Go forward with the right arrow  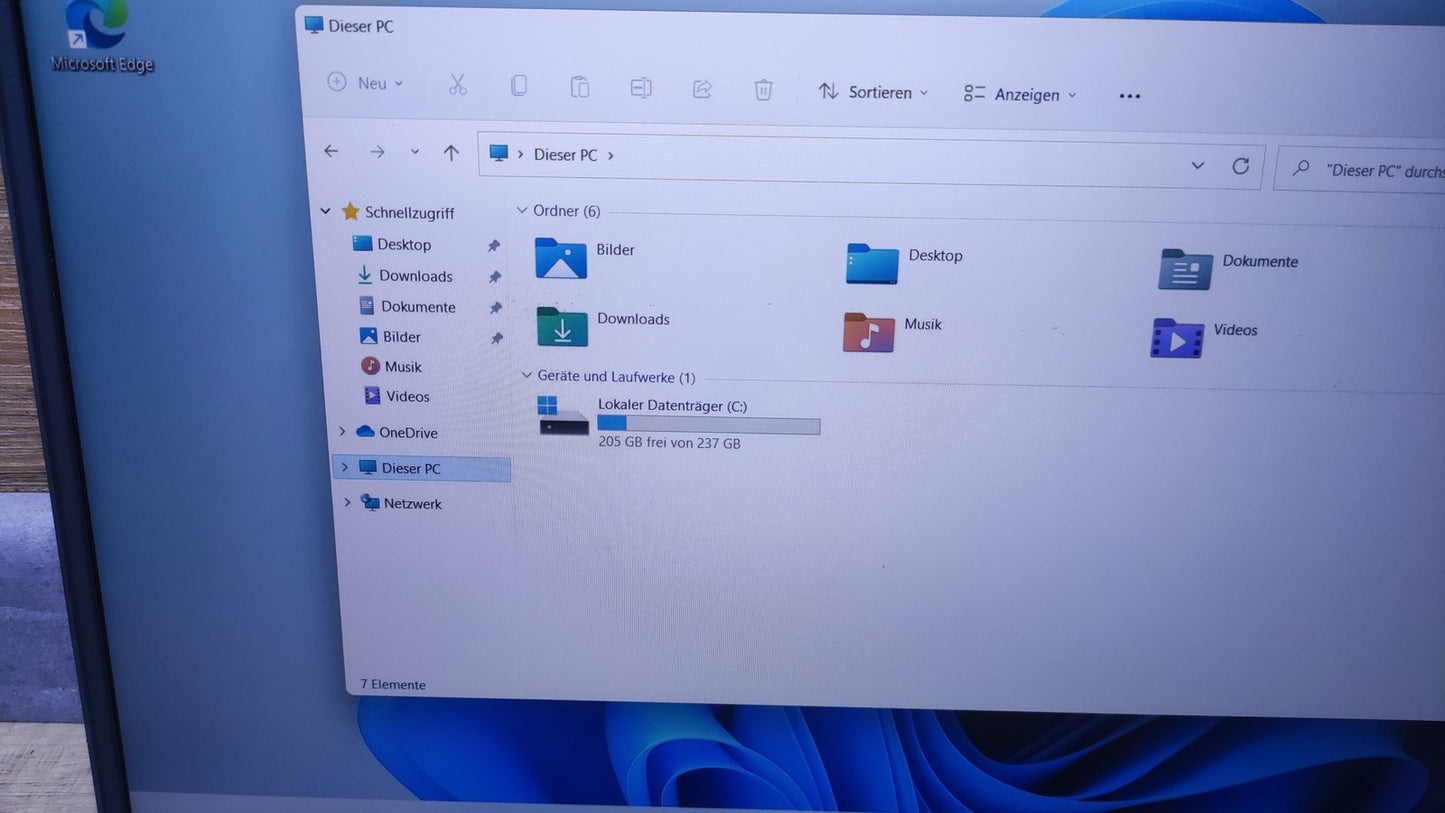377,152
